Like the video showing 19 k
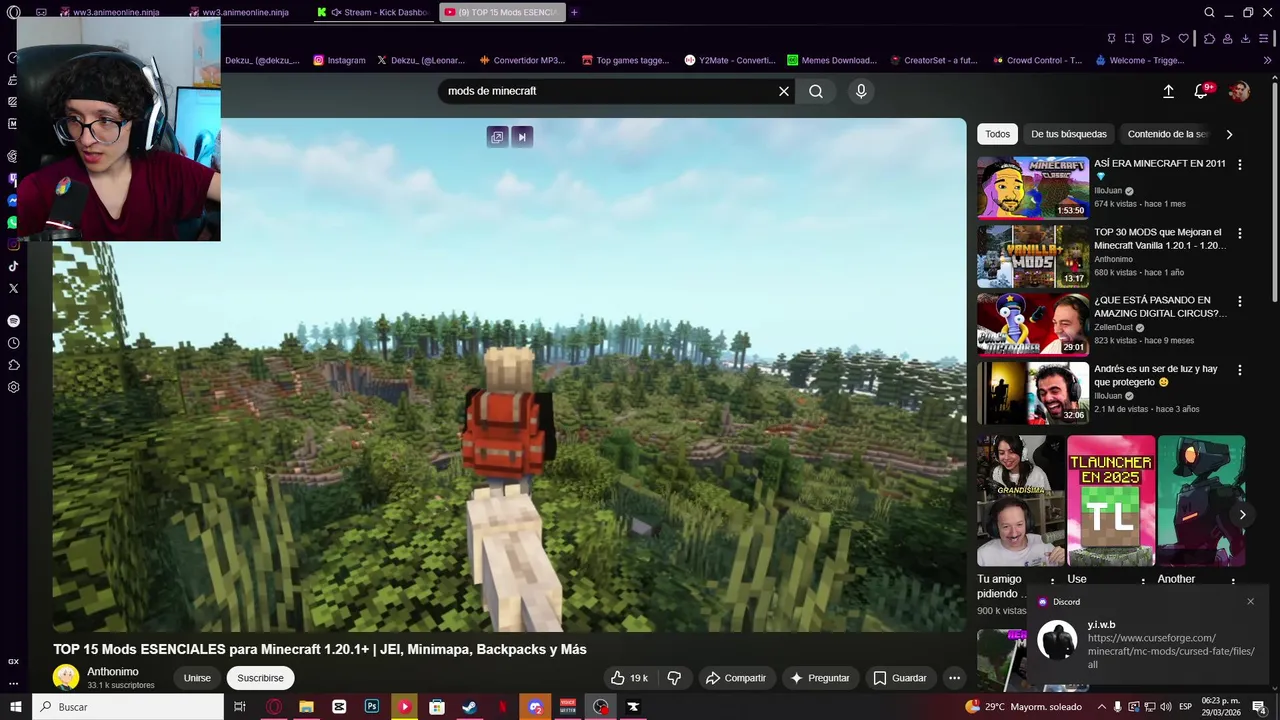The image size is (1280, 720). click(x=630, y=678)
